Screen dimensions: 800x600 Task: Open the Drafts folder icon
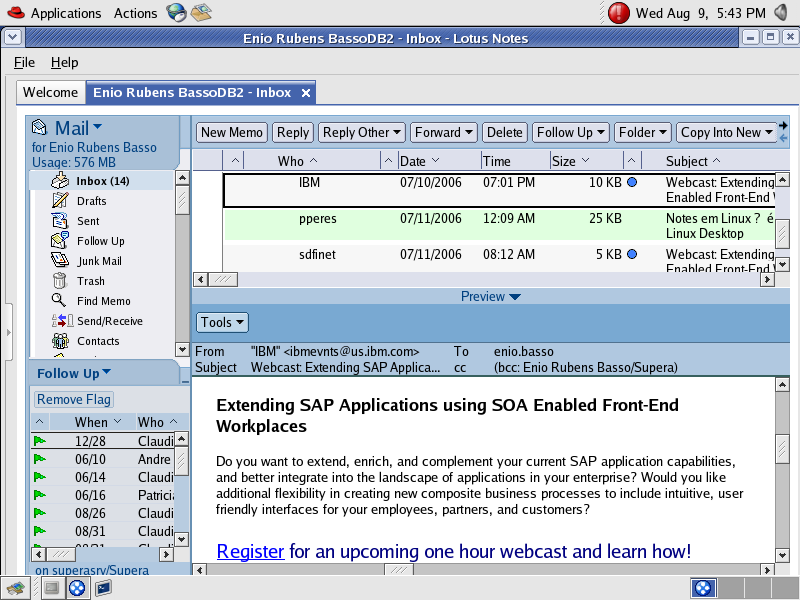click(x=60, y=201)
